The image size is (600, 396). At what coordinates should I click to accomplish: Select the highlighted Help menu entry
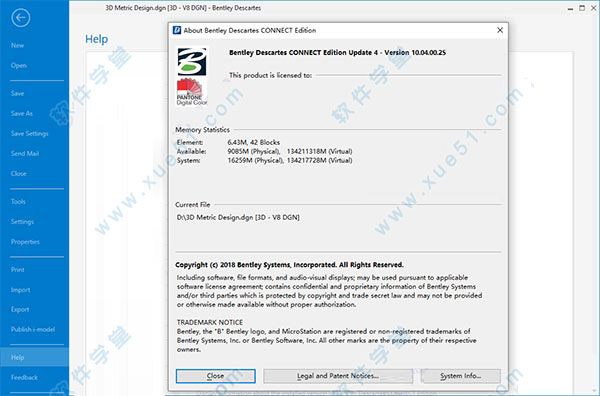click(34, 357)
